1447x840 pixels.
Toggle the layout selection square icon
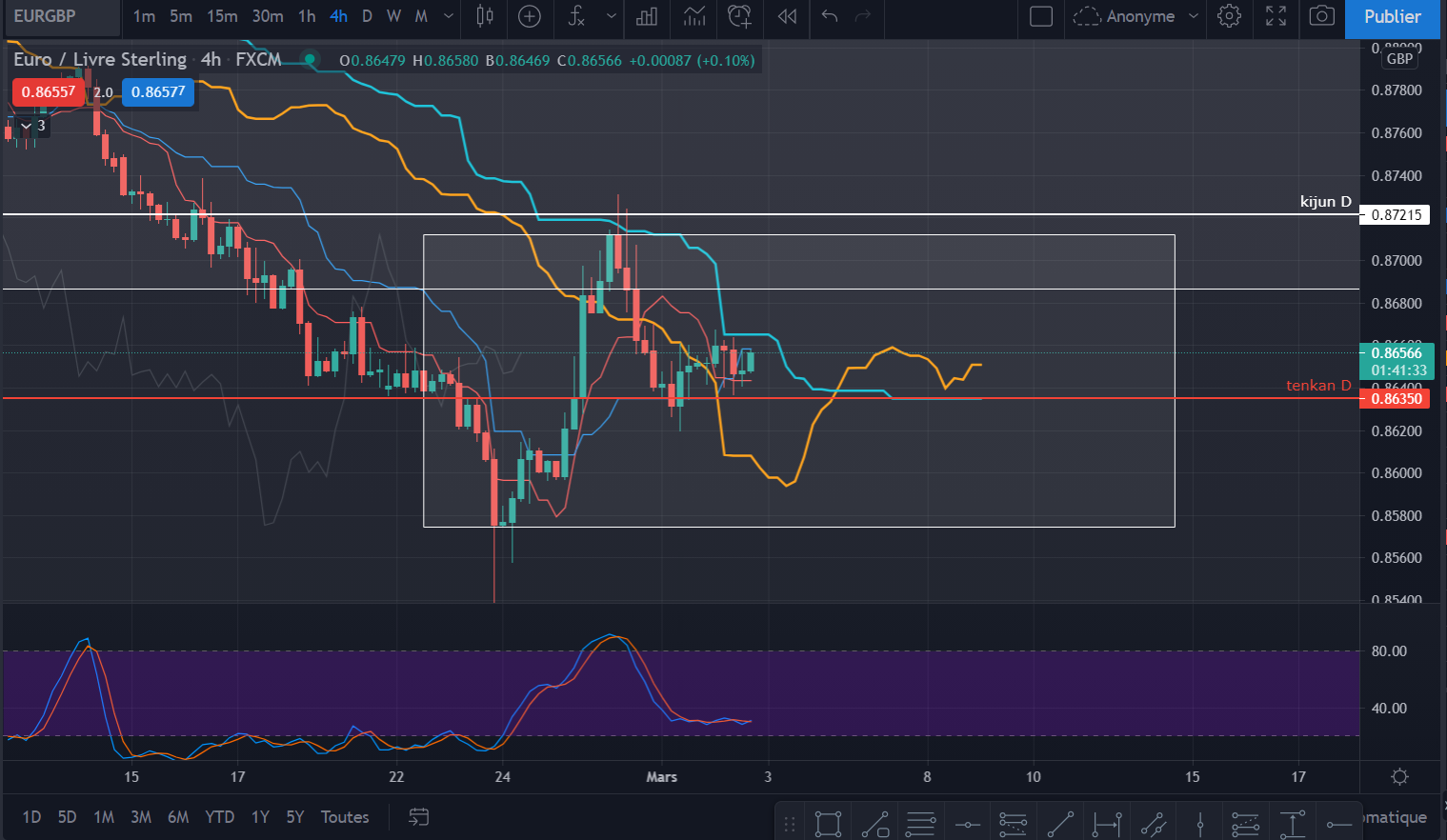(1041, 16)
